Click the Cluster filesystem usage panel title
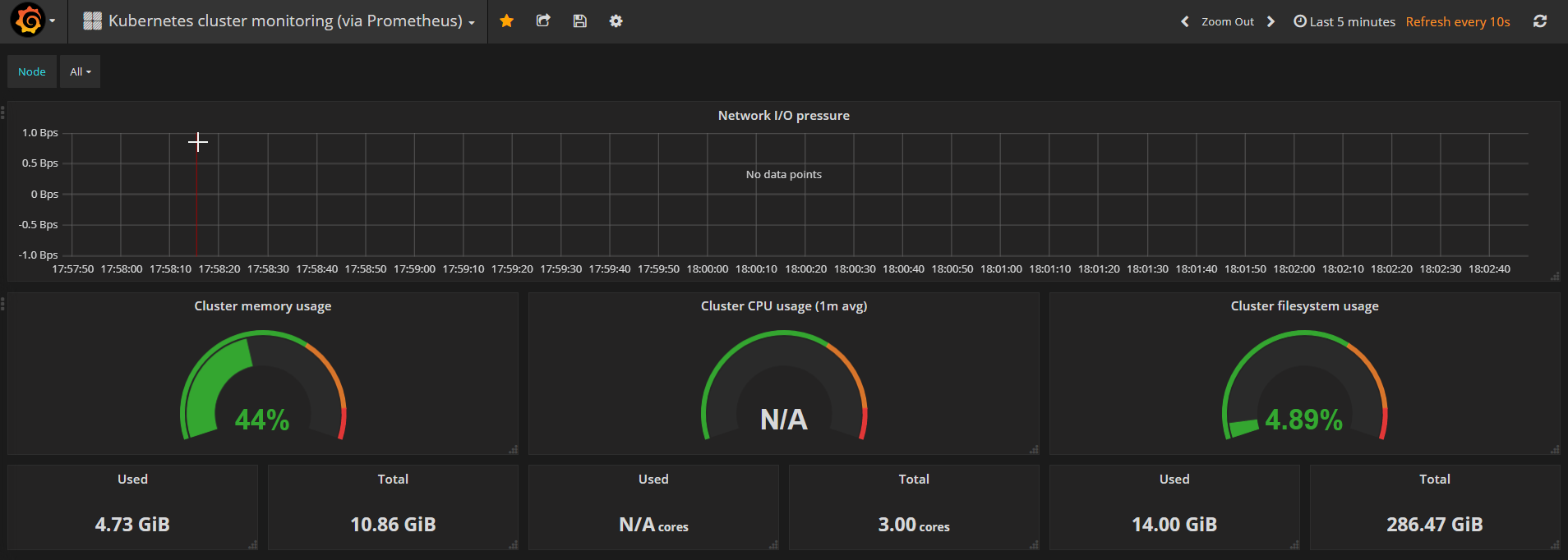Screen dimensions: 1568x560 [x=1304, y=306]
